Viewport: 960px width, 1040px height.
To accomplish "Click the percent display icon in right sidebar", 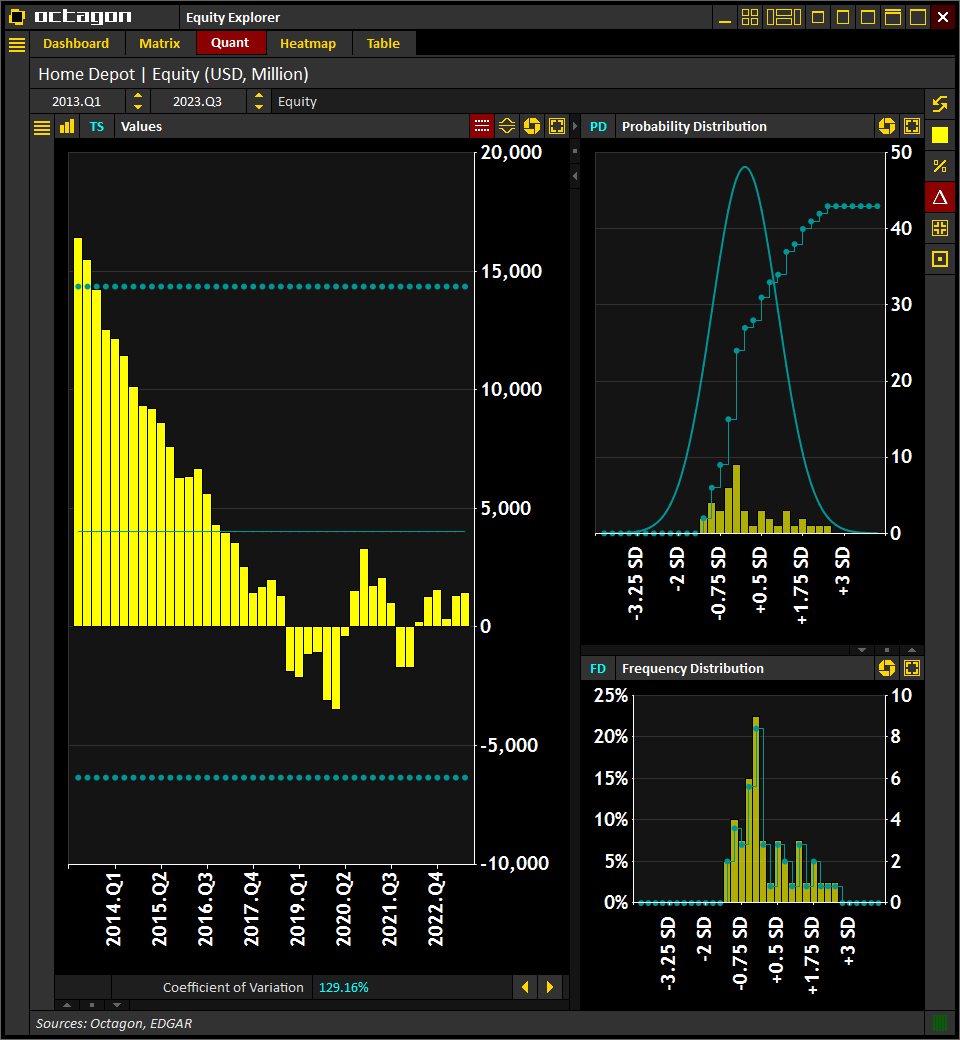I will click(x=940, y=166).
